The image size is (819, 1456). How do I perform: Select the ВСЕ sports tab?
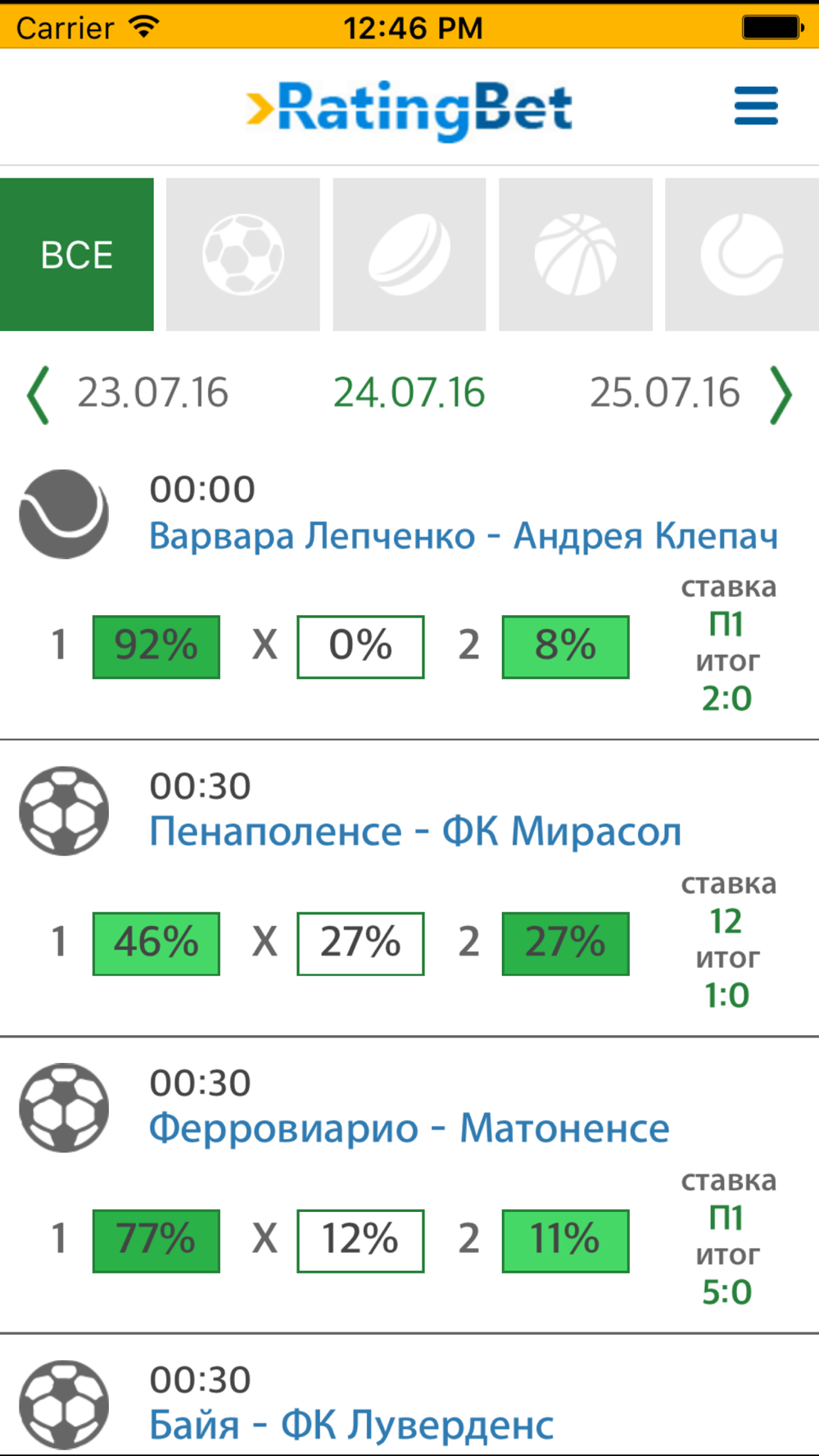77,255
